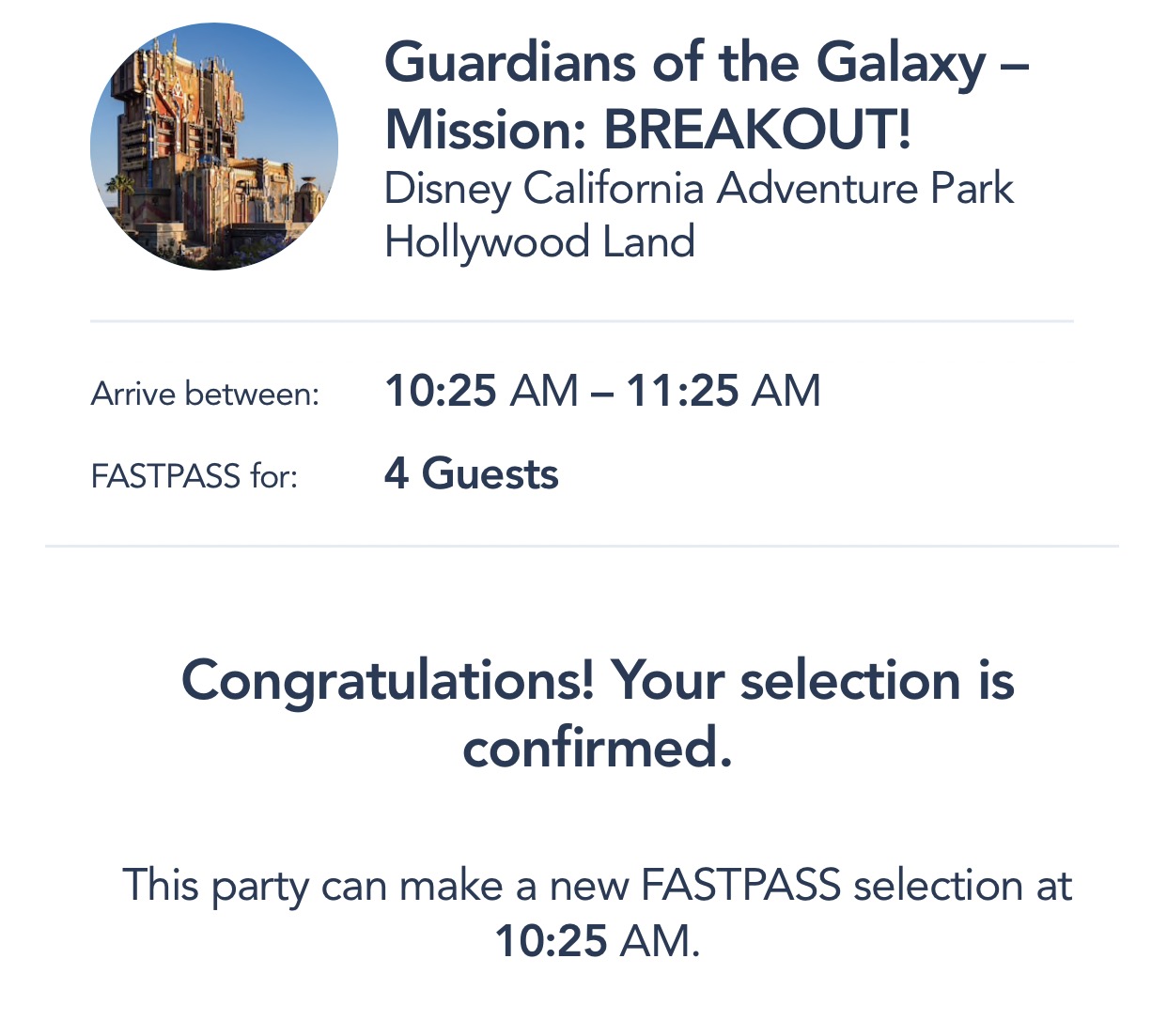Click the Guardians tower attraction thumbnail
Screen dimensions: 1167x1036
(214, 147)
